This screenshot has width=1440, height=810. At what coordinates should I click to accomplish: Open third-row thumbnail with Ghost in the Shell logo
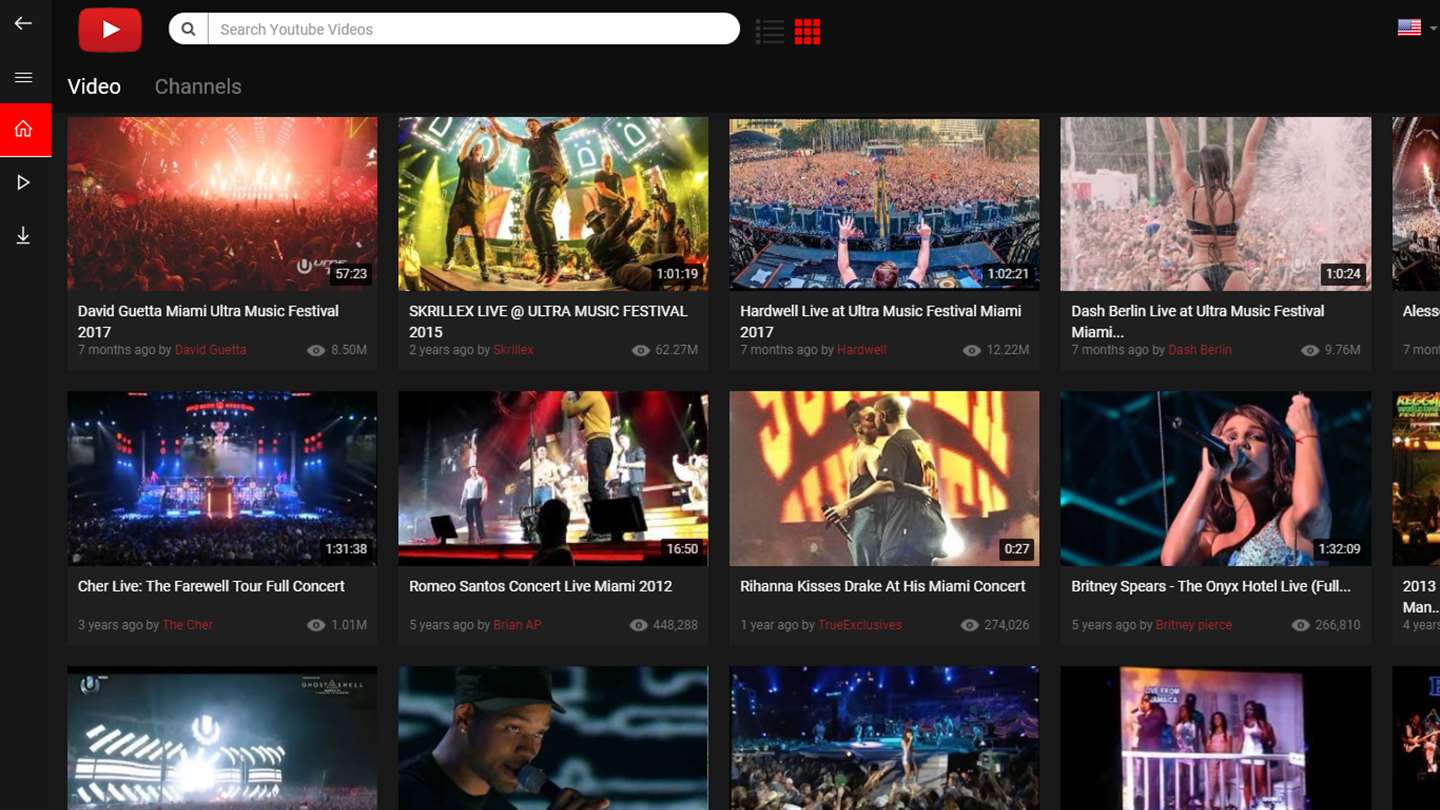tap(222, 738)
